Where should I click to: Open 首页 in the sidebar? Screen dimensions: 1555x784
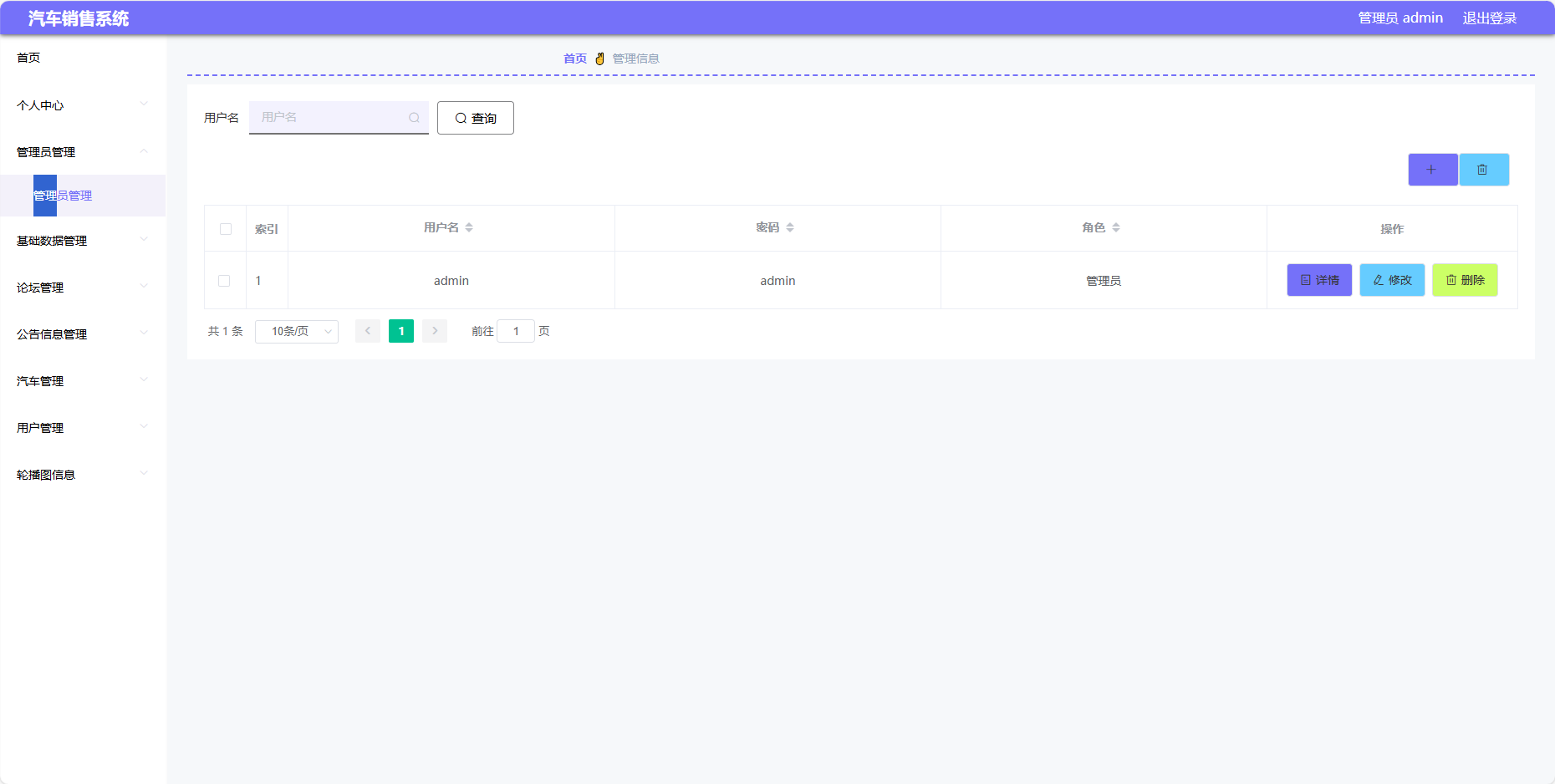pyautogui.click(x=83, y=58)
